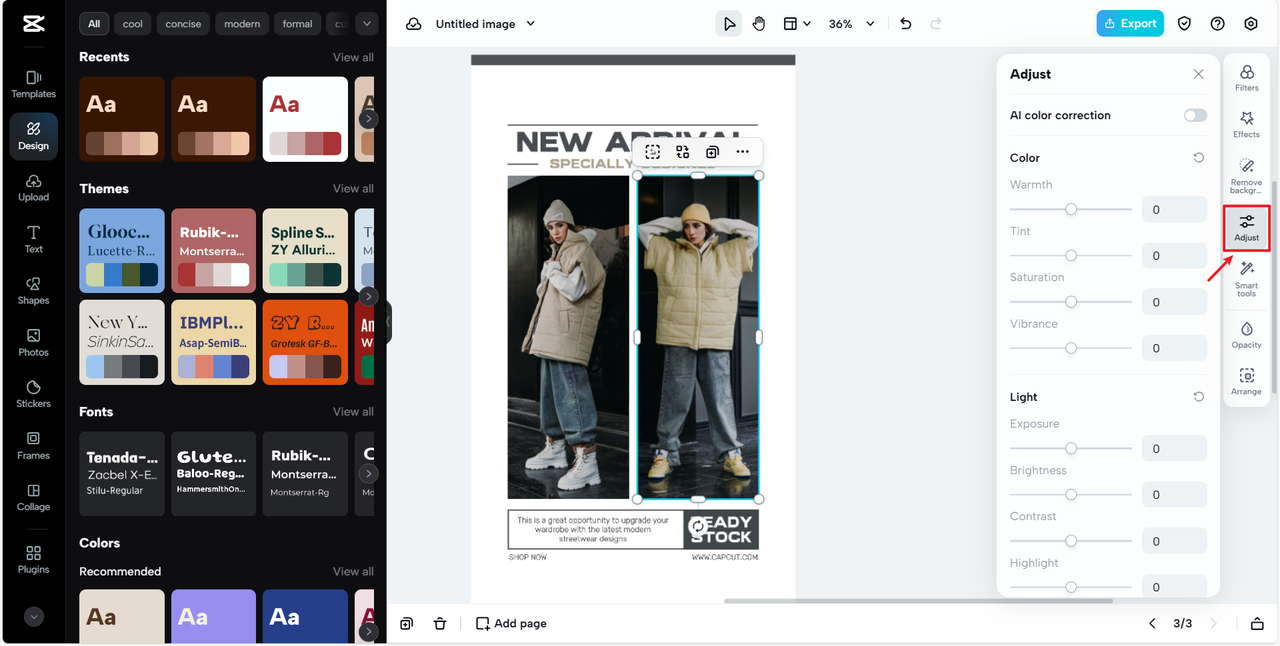Open the layout grid dropdown
Screen dimensions: 1280x646
click(796, 24)
